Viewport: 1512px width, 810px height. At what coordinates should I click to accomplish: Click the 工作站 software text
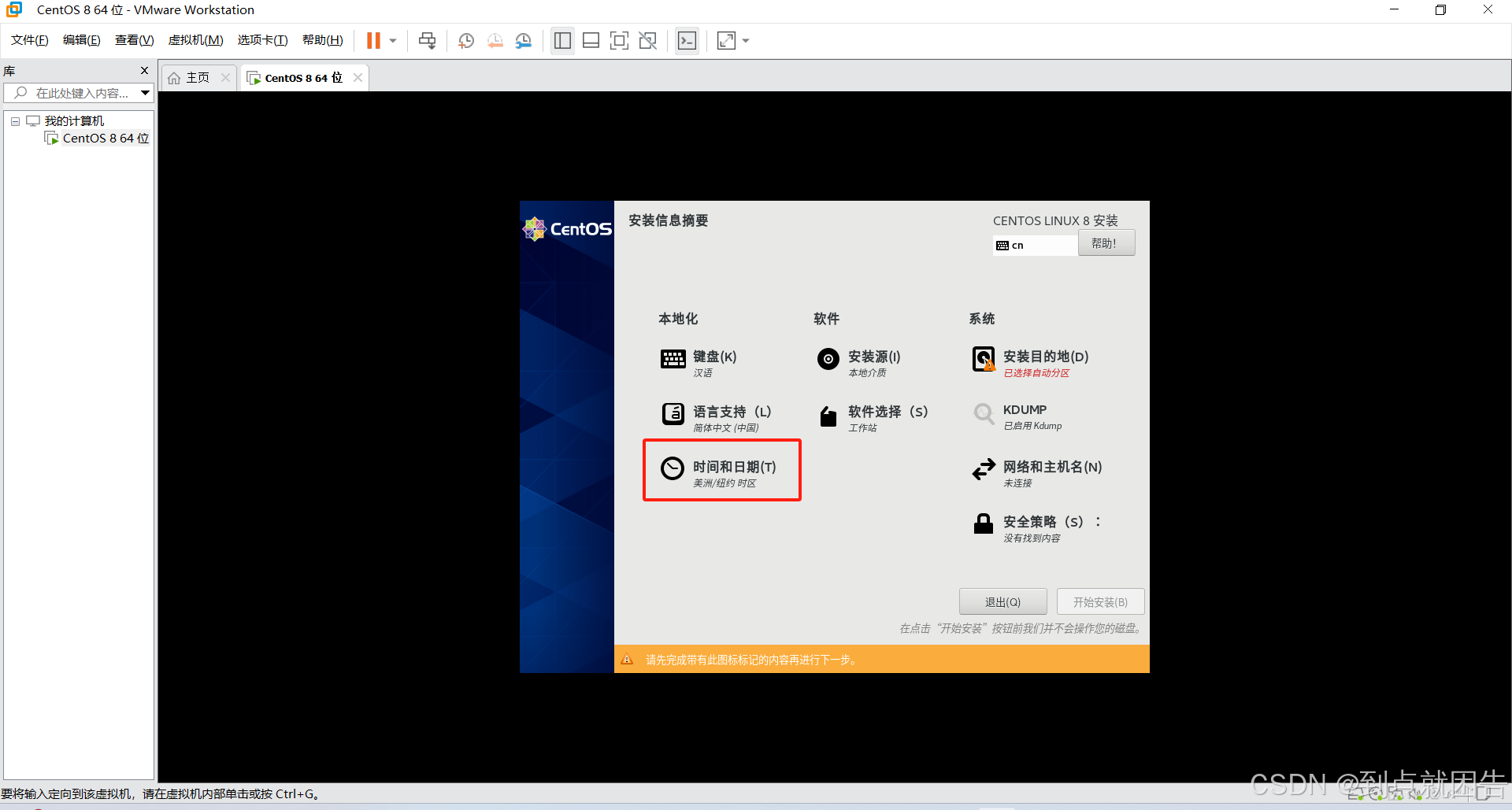click(862, 428)
